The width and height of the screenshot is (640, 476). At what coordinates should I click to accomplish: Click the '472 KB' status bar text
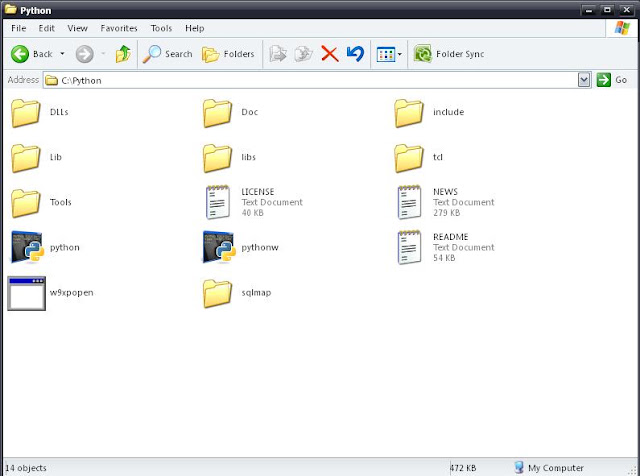(463, 468)
